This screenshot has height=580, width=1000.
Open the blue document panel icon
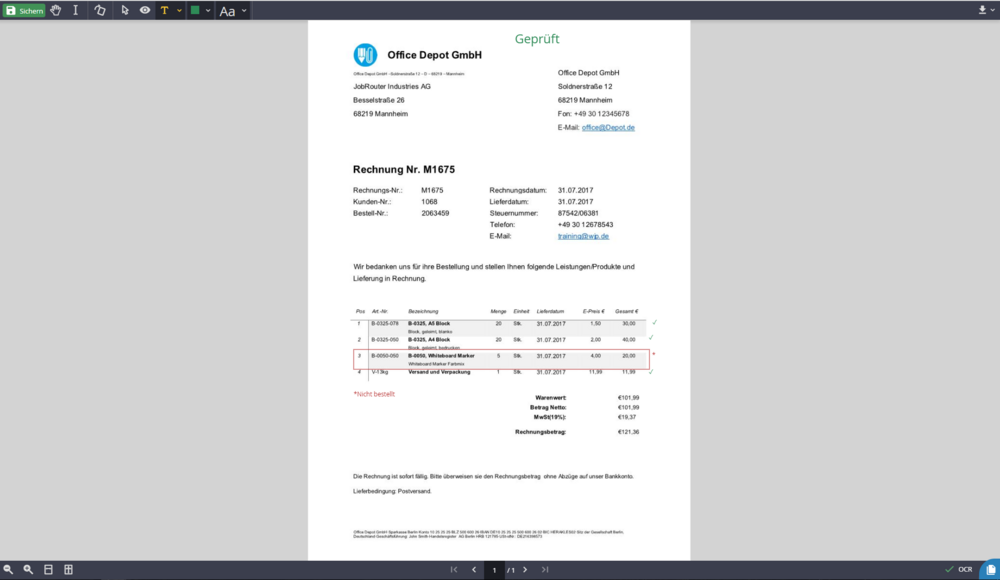pos(990,569)
